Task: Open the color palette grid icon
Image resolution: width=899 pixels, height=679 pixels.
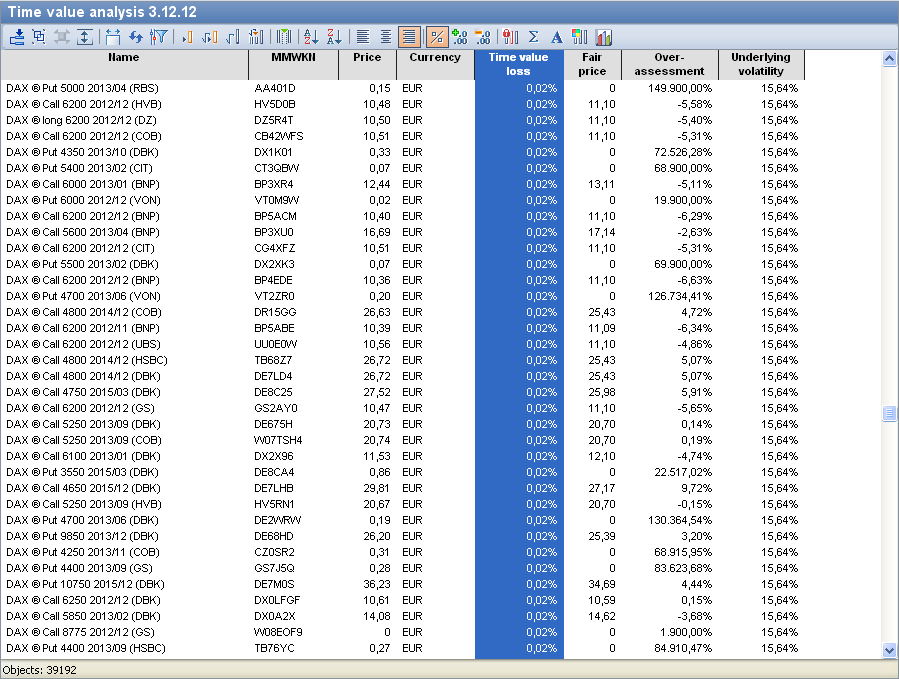Action: [579, 37]
